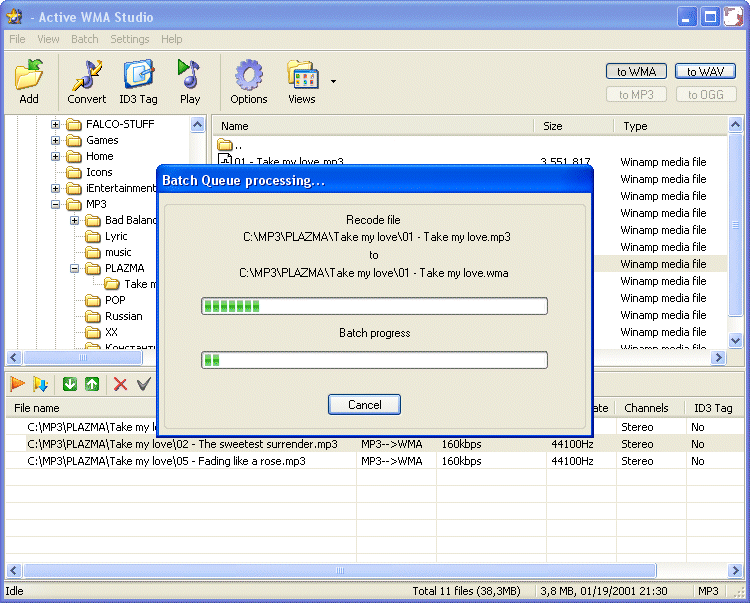Click batch queue horizontal scrollbar left arrow
The height and width of the screenshot is (603, 750).
(x=14, y=570)
